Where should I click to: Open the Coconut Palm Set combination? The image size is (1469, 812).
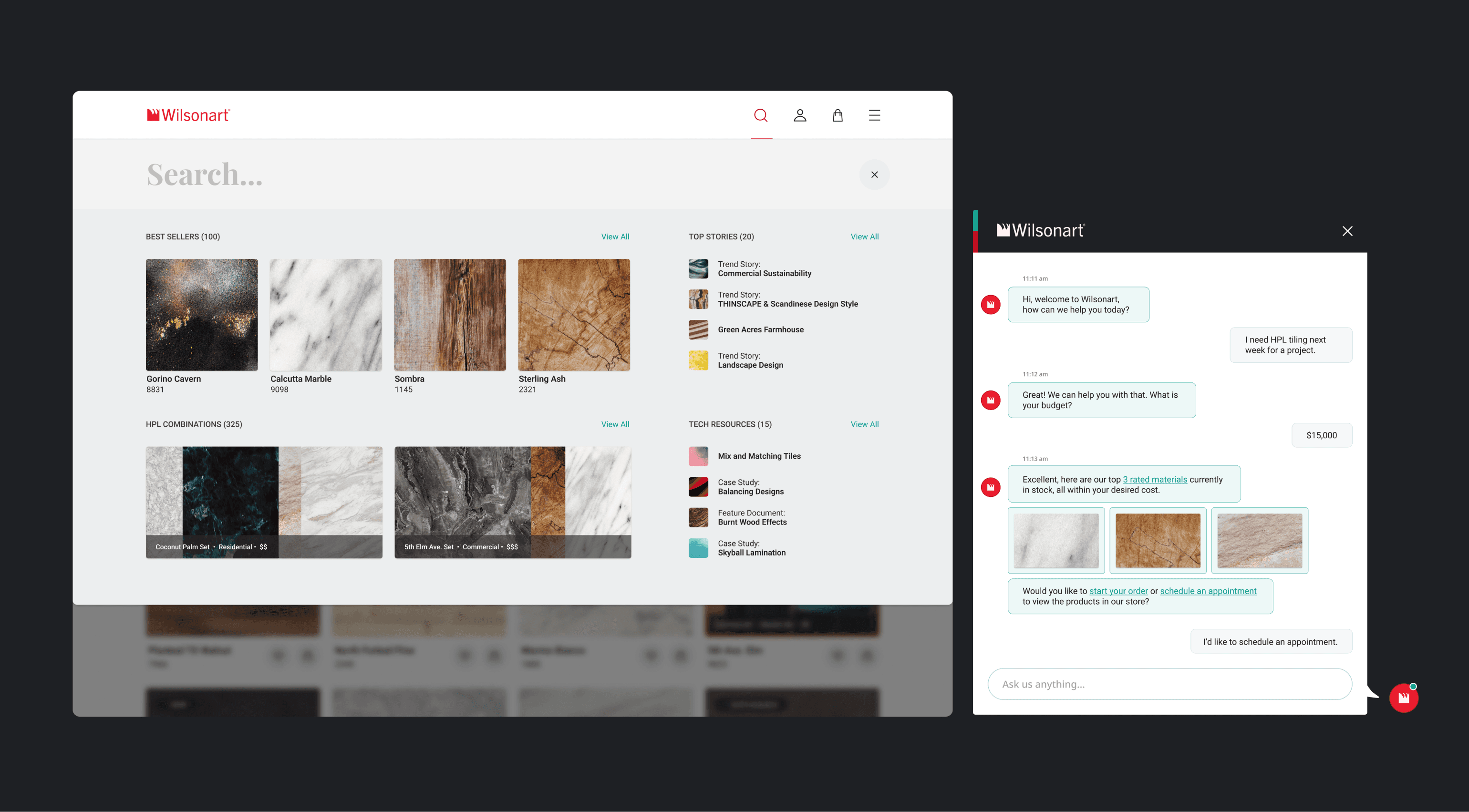[x=263, y=502]
